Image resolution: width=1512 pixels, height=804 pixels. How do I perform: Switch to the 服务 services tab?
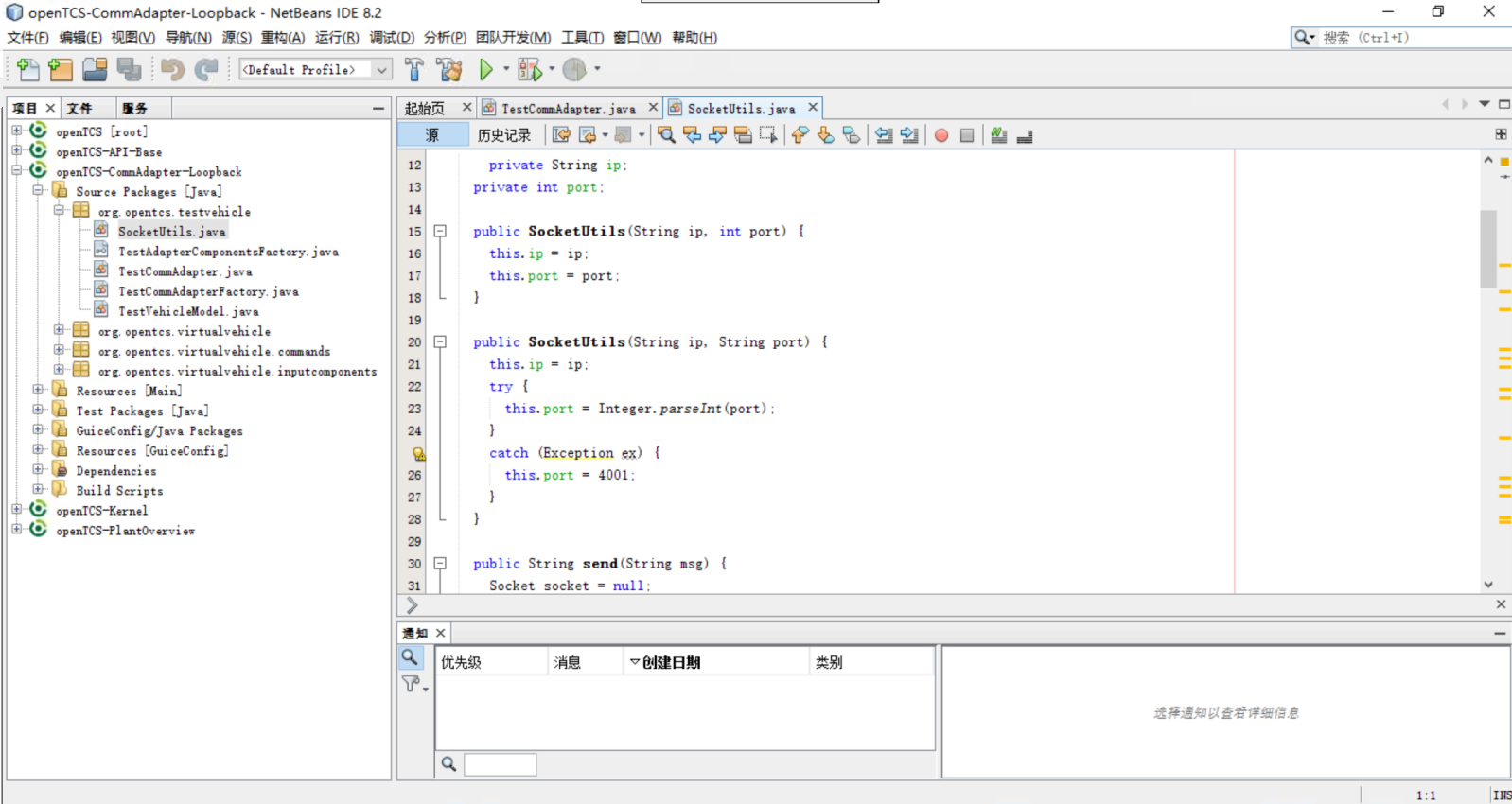pyautogui.click(x=134, y=108)
